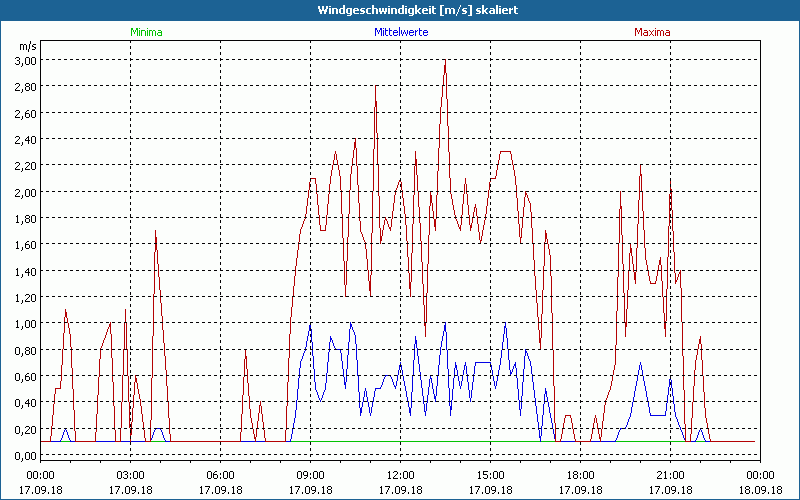Click the Maxima legend label
This screenshot has height=500, width=800.
pyautogui.click(x=652, y=32)
